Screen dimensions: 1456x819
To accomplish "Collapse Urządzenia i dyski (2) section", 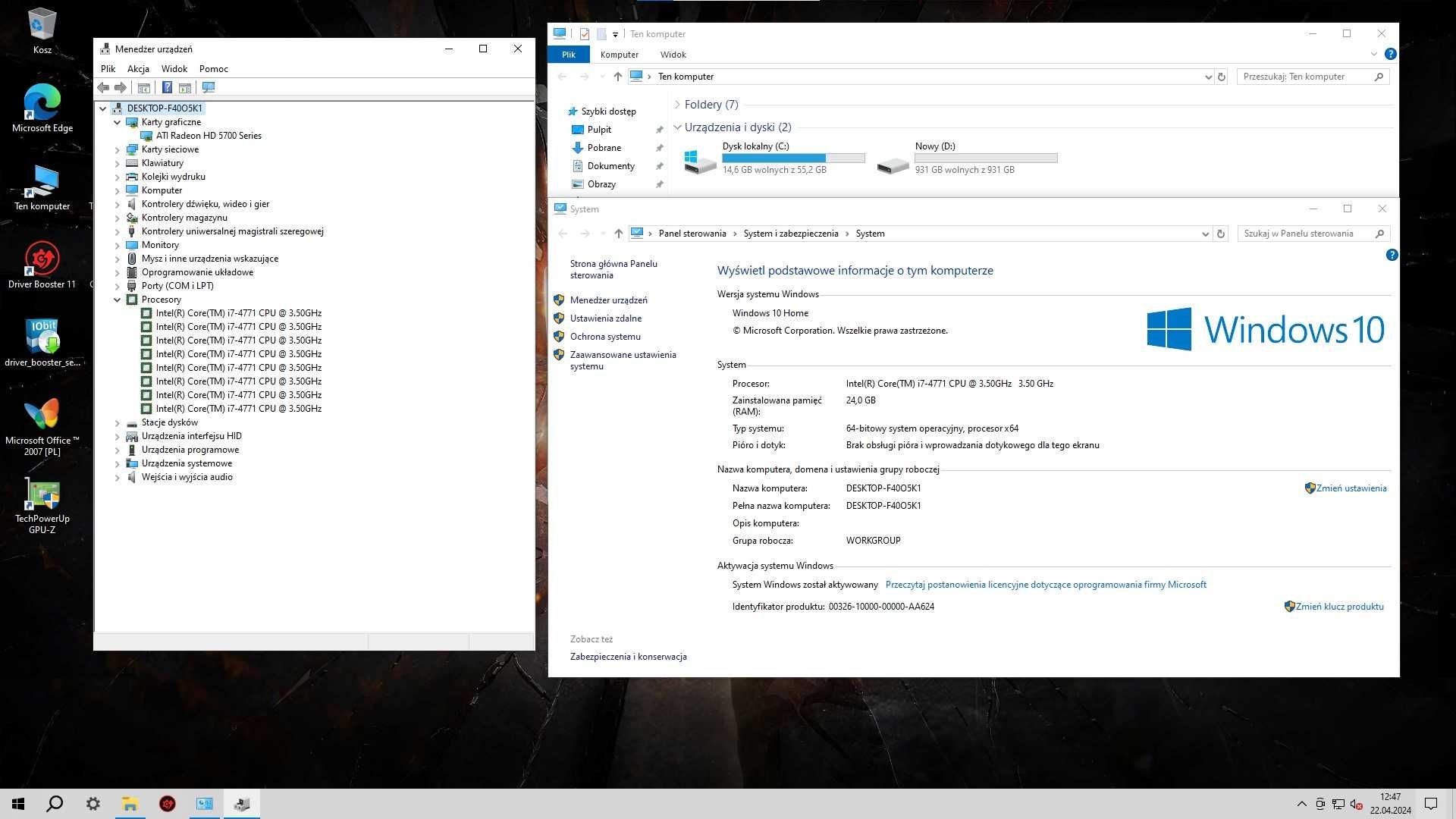I will [x=677, y=127].
